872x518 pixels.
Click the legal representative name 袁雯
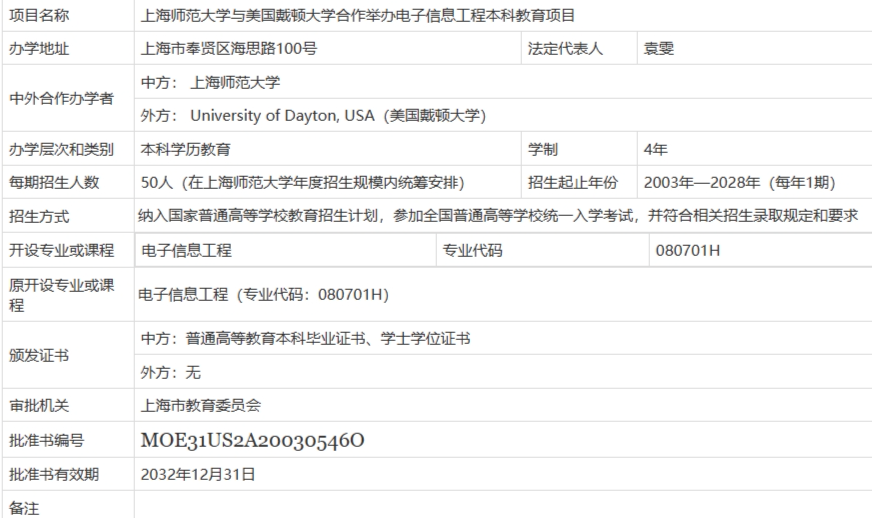[x=658, y=48]
